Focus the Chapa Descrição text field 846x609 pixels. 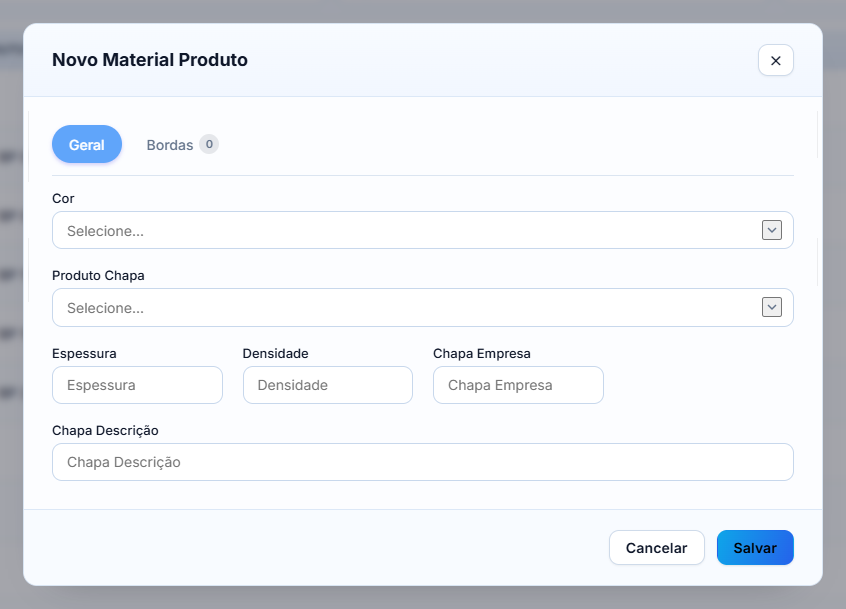coord(422,462)
